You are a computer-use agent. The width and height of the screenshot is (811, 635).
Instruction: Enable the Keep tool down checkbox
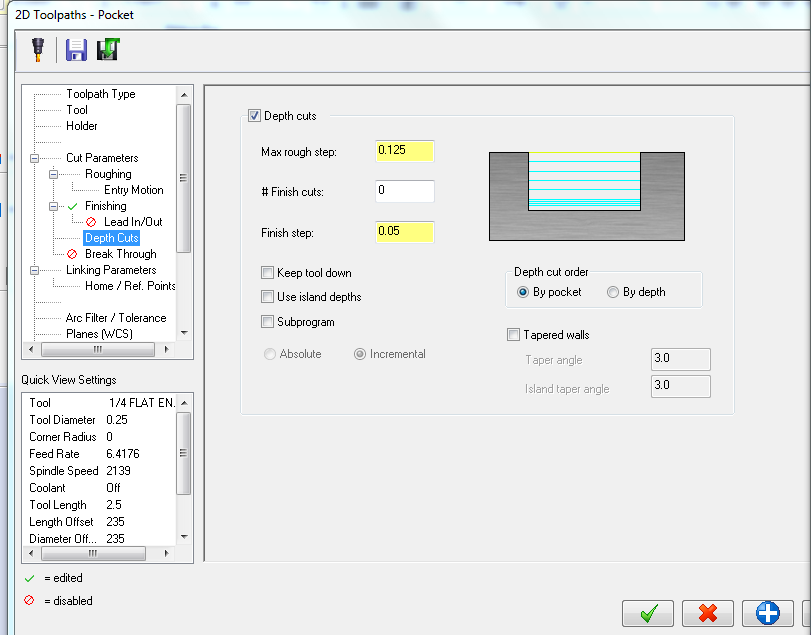(x=267, y=273)
